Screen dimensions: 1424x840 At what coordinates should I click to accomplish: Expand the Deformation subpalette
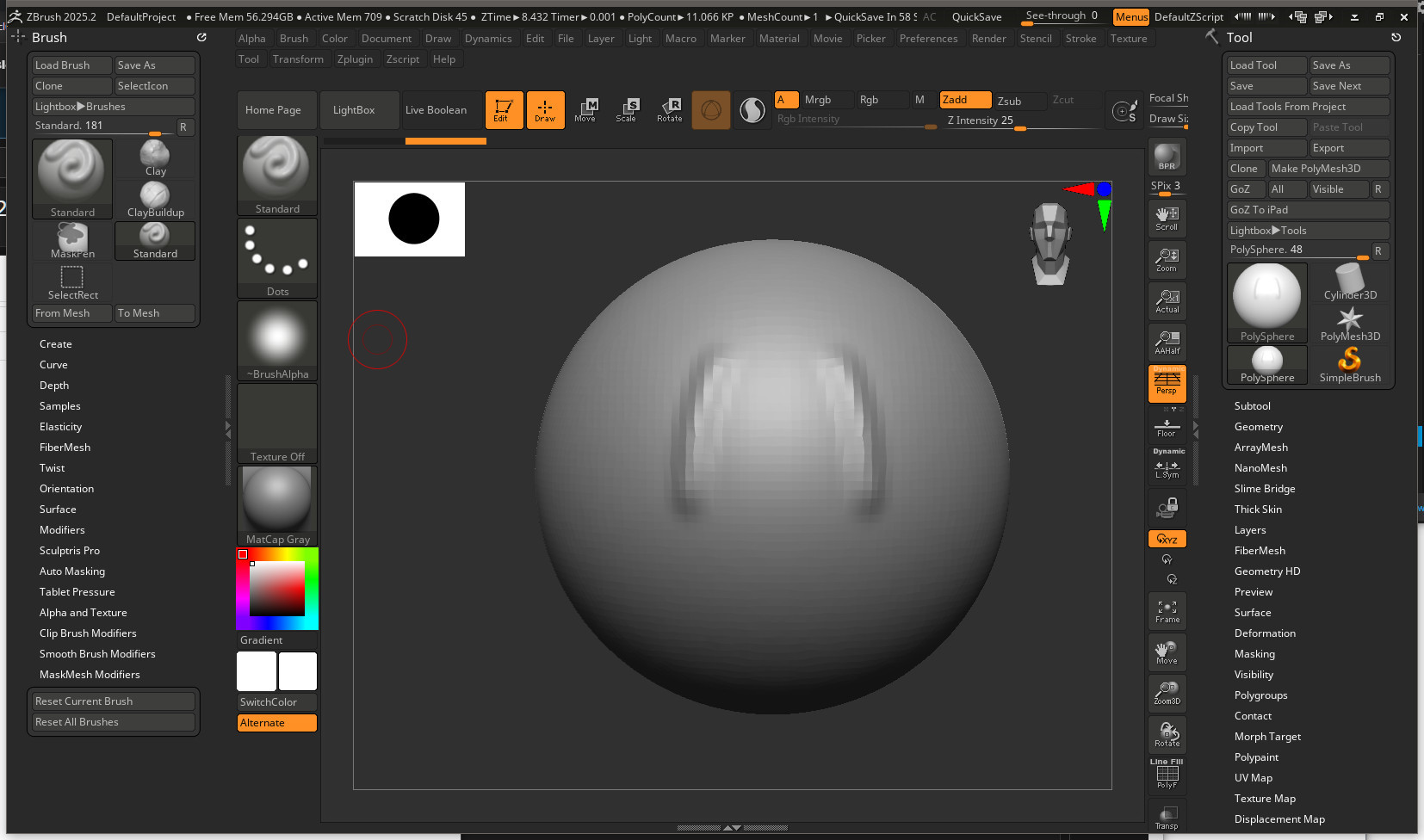tap(1264, 633)
